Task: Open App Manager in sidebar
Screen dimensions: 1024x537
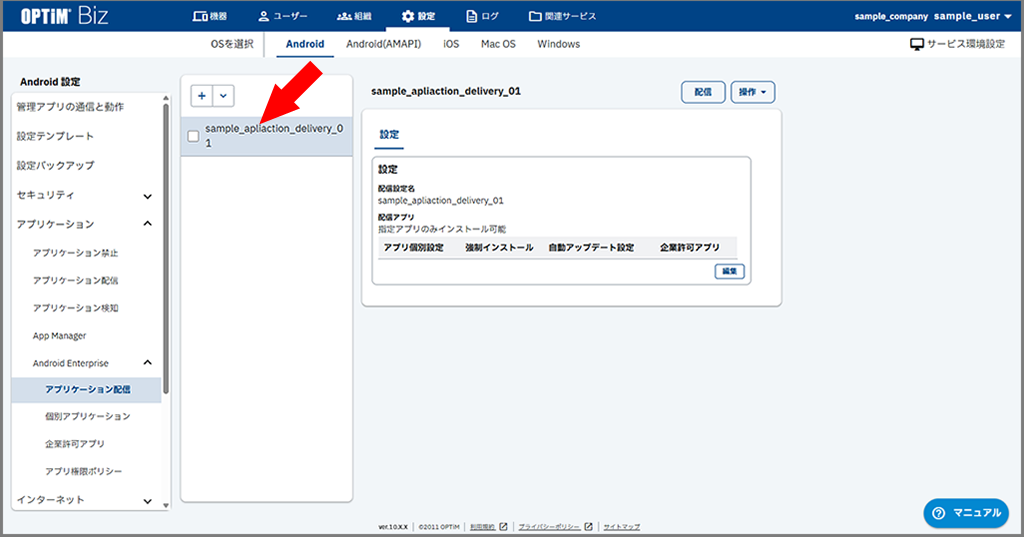Action: coord(59,336)
